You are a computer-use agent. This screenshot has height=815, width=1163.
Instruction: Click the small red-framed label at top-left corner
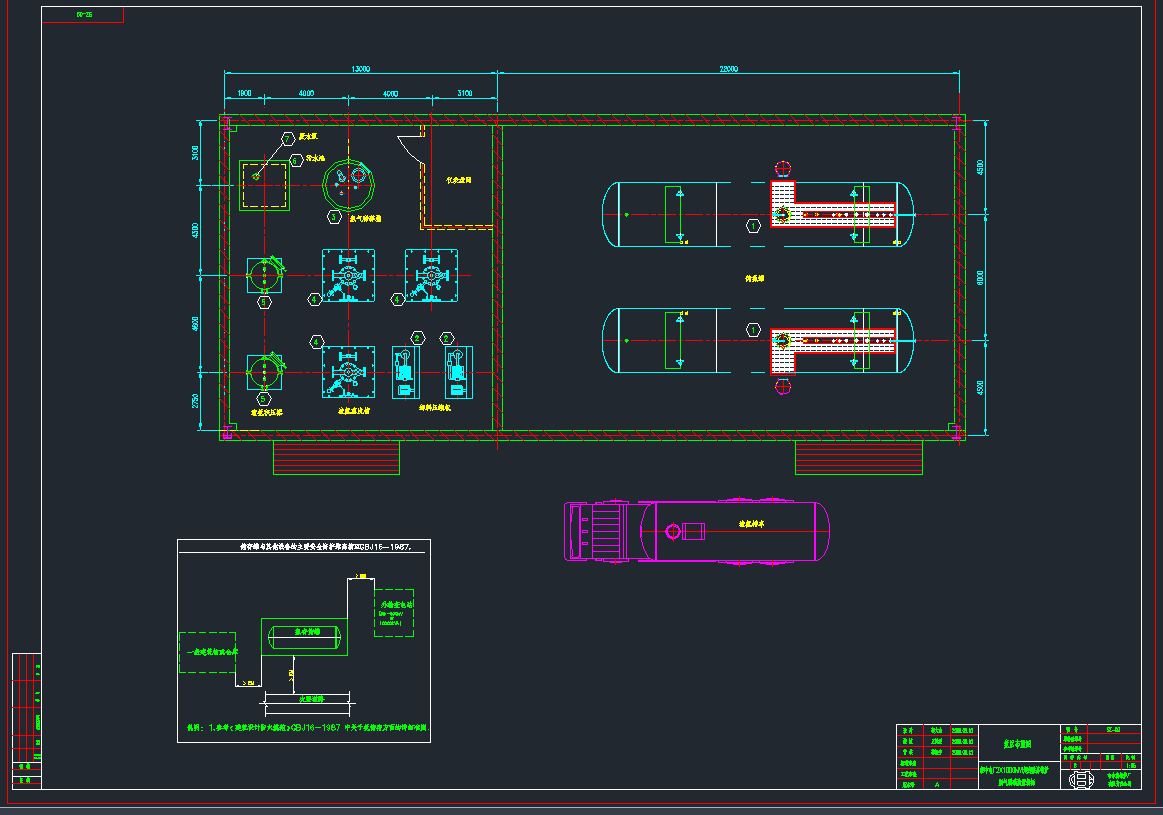(84, 15)
